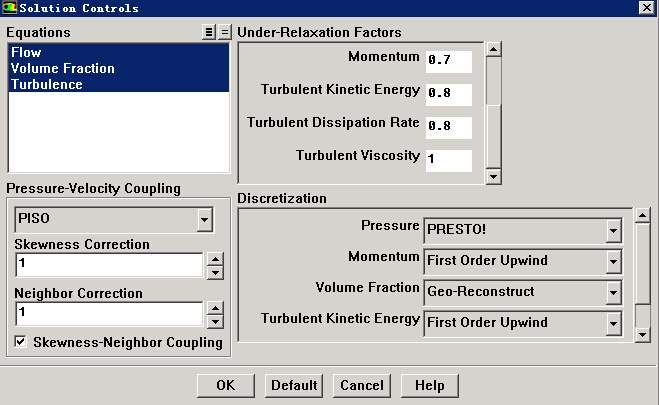Image resolution: width=659 pixels, height=405 pixels.
Task: Click the Default button
Action: (x=294, y=385)
